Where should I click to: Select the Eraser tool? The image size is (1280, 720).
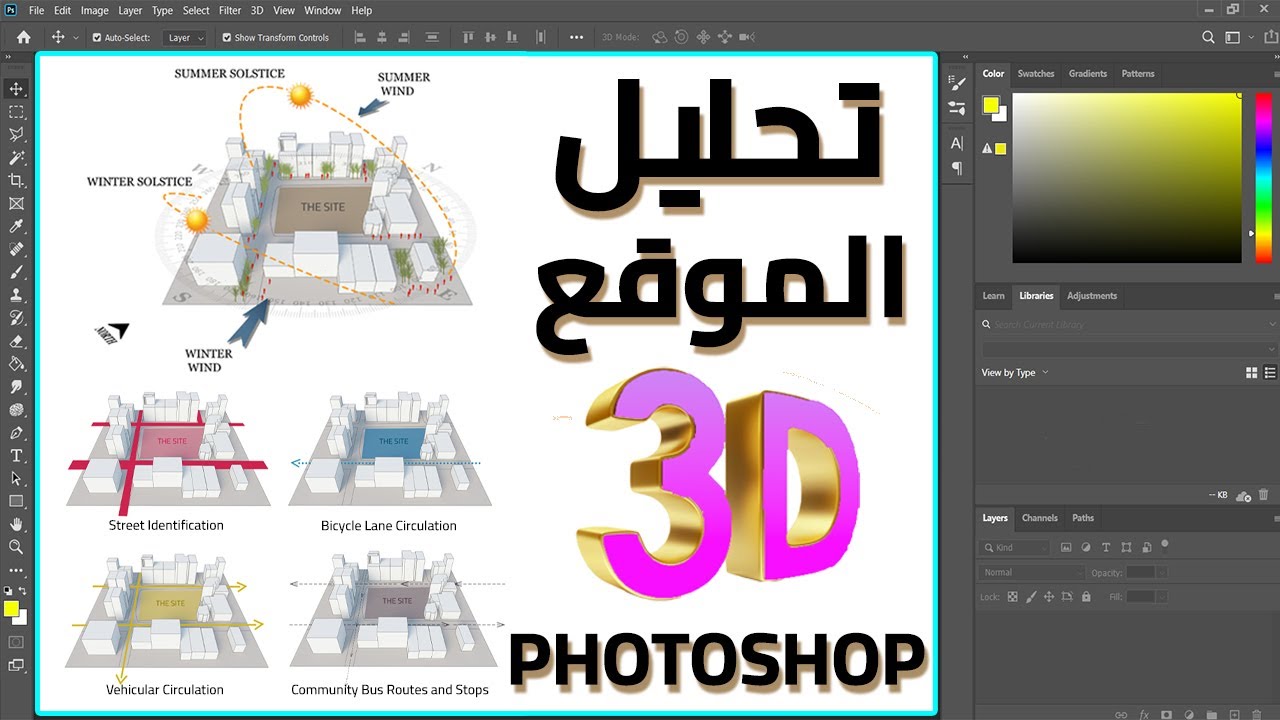(16, 341)
